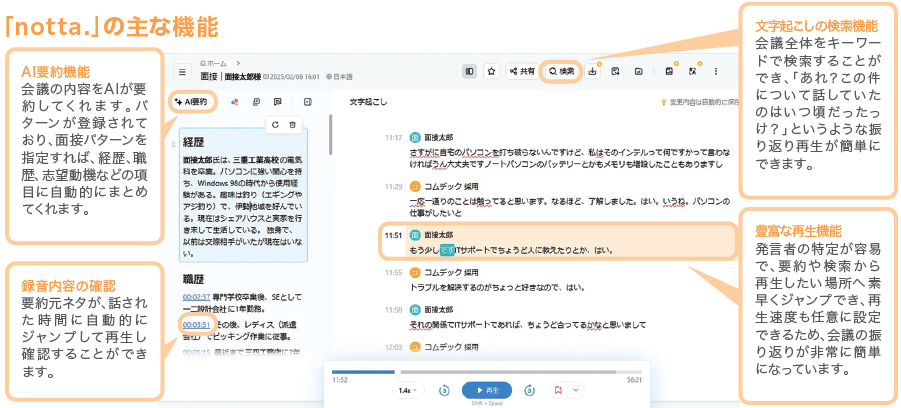Jump to timestamp 00:03:31 in 職歴
This screenshot has width=901, height=408.
pos(195,325)
